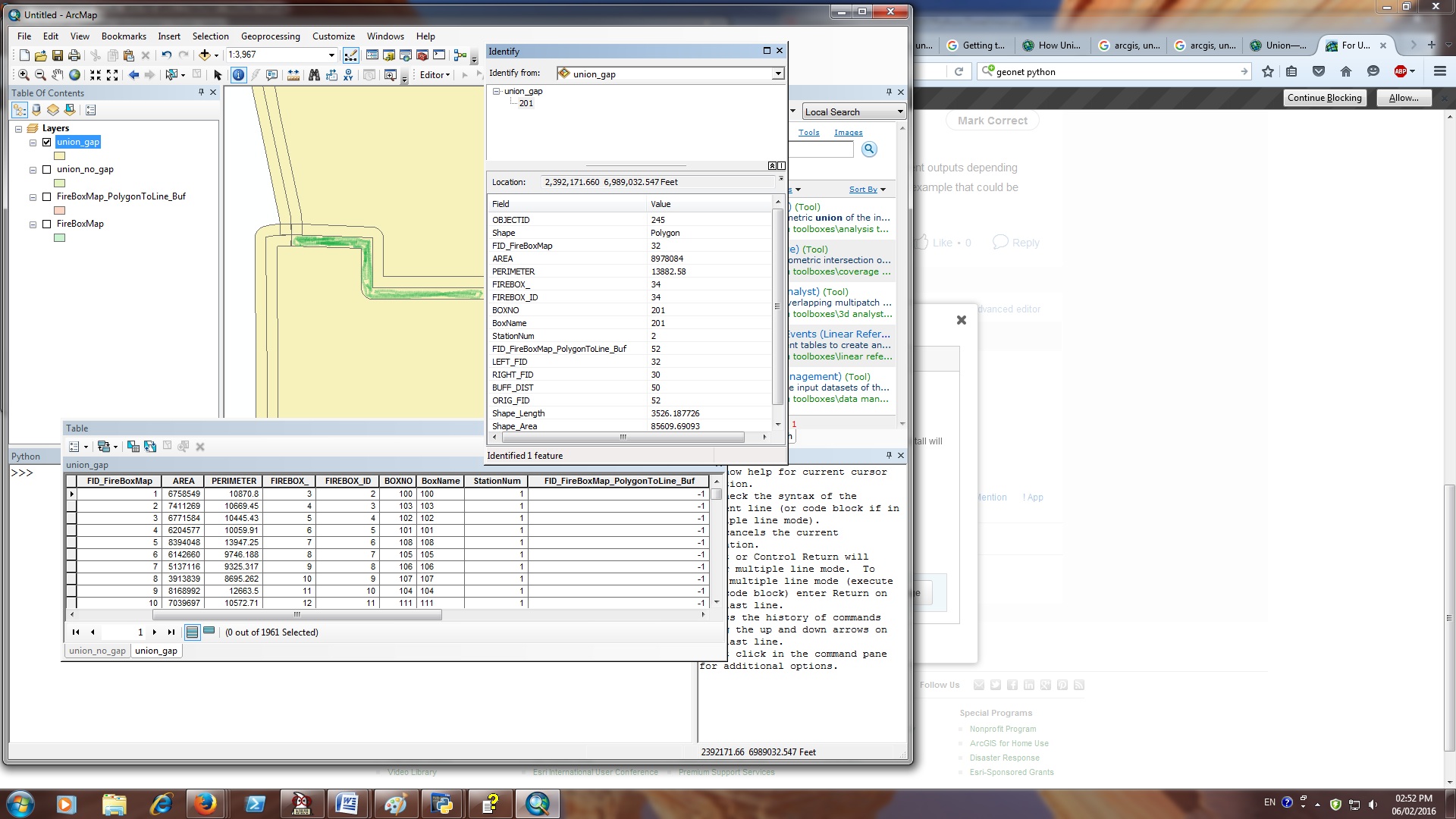Select the 201 node in Identify tree
Screen dimensions: 1456x819
[x=526, y=104]
